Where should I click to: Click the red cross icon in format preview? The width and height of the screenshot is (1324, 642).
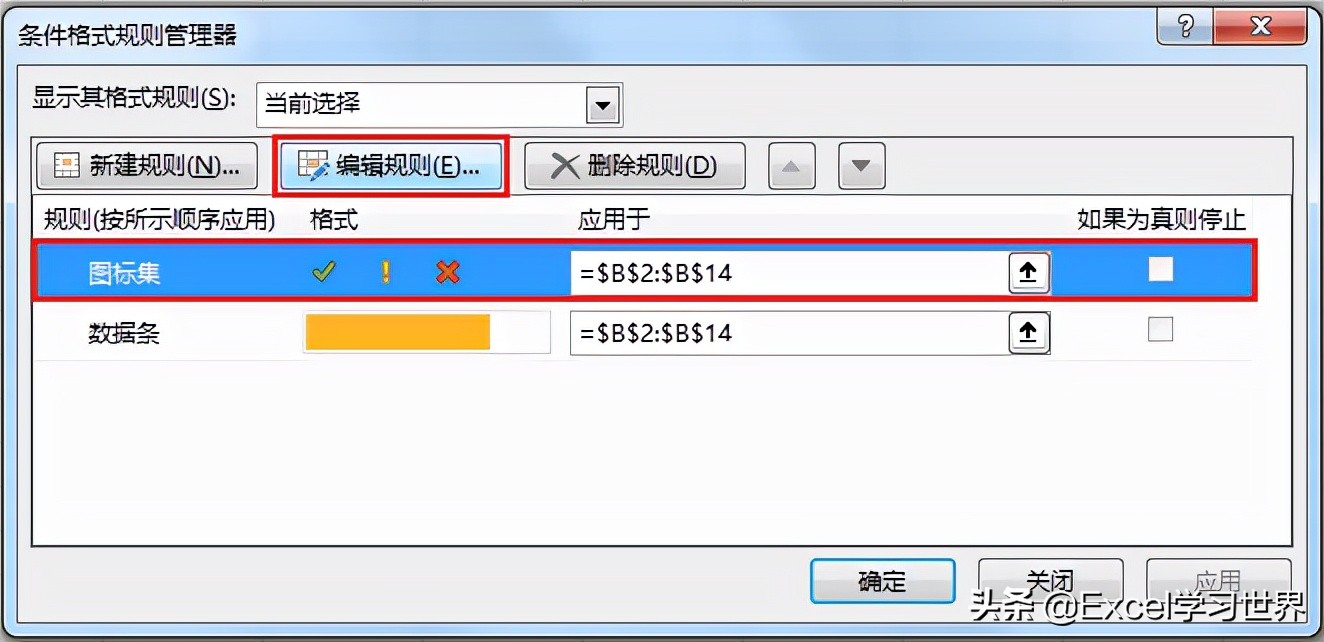(x=448, y=272)
